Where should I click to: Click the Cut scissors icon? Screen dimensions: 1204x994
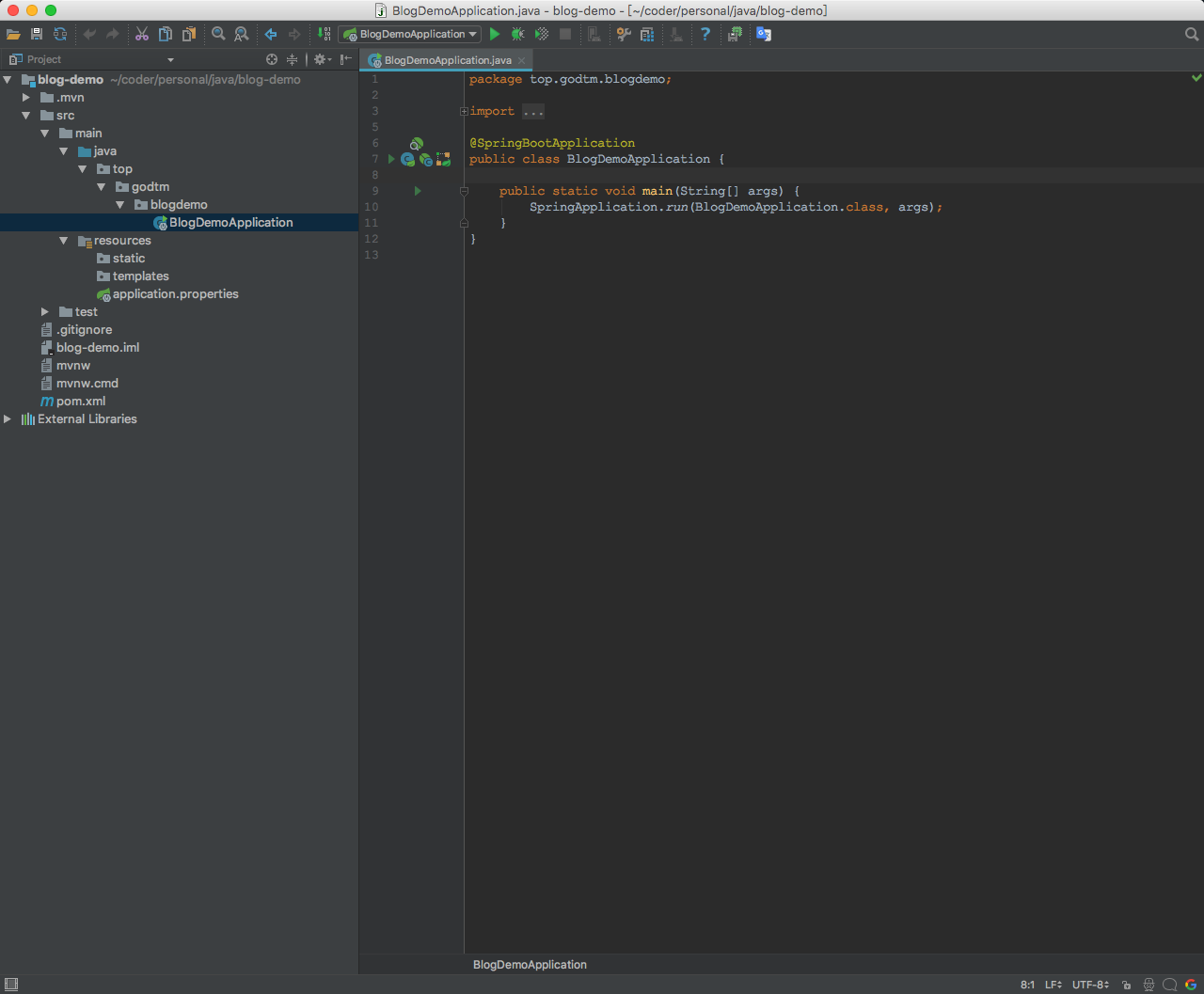pos(142,34)
